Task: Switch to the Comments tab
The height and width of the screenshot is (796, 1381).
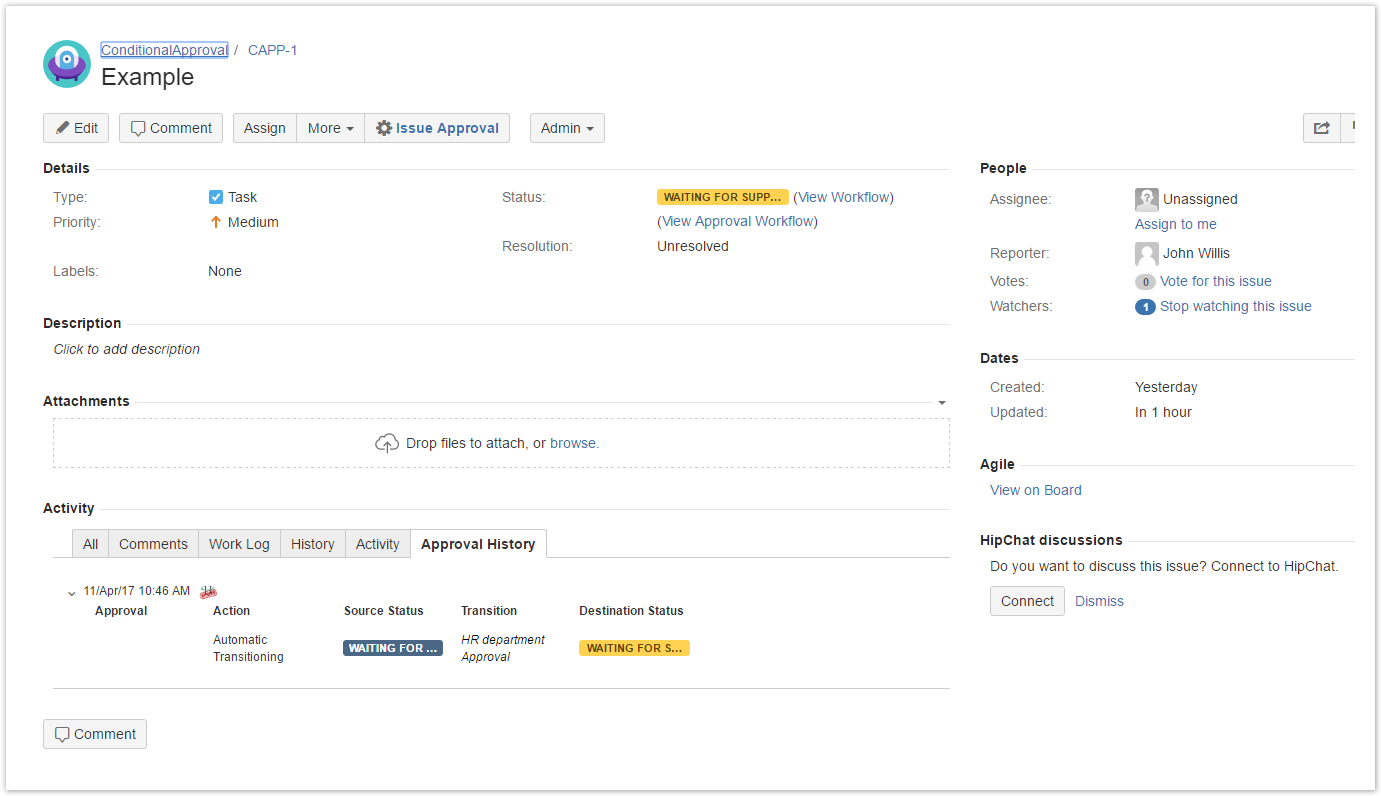Action: [153, 544]
